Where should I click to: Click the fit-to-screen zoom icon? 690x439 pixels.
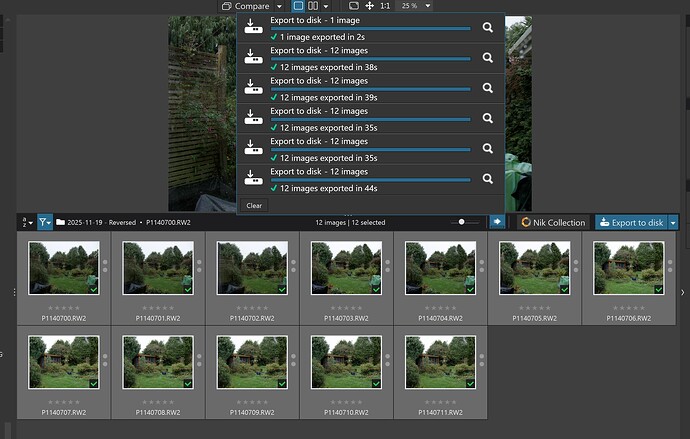[x=352, y=6]
